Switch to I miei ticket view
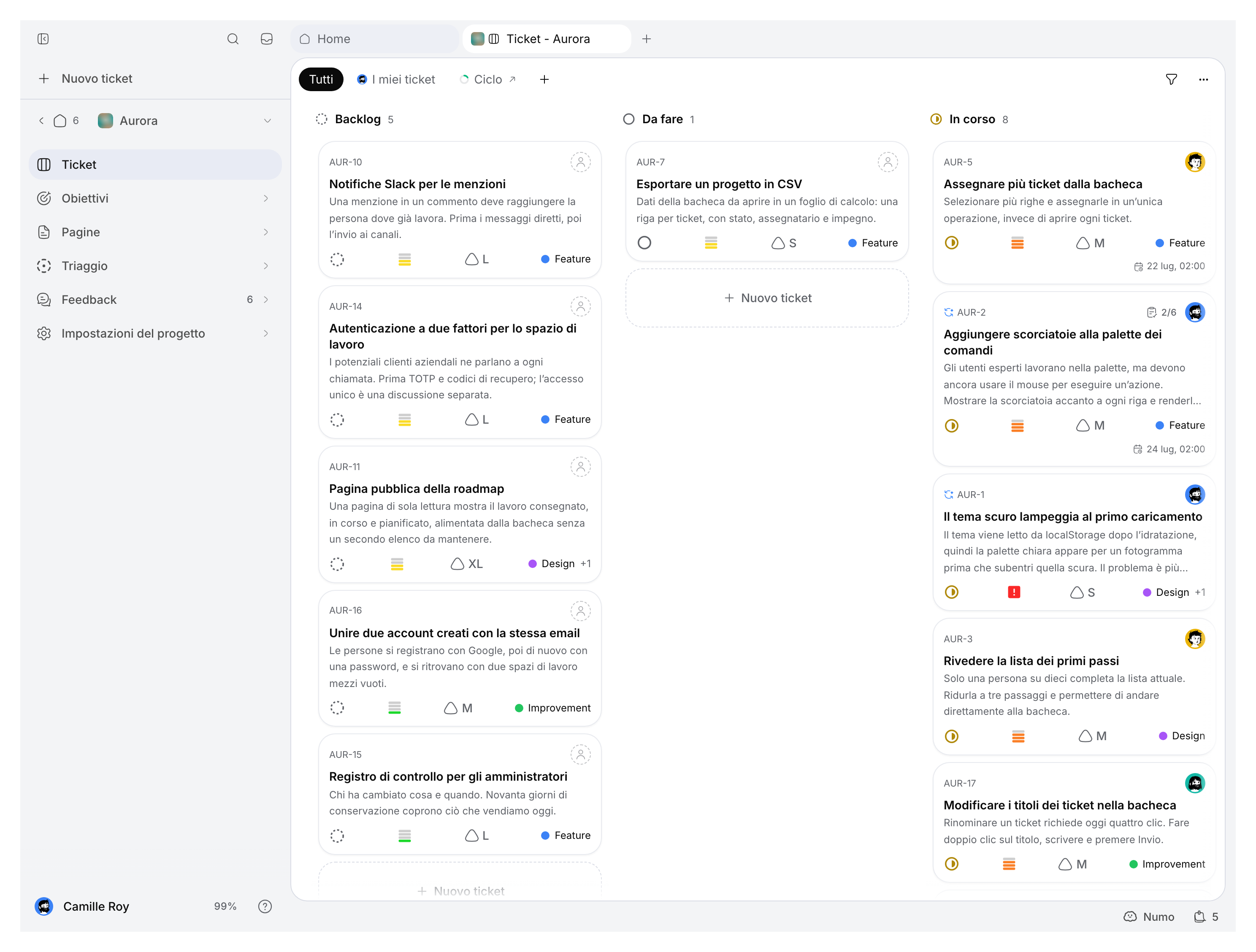 tap(396, 79)
